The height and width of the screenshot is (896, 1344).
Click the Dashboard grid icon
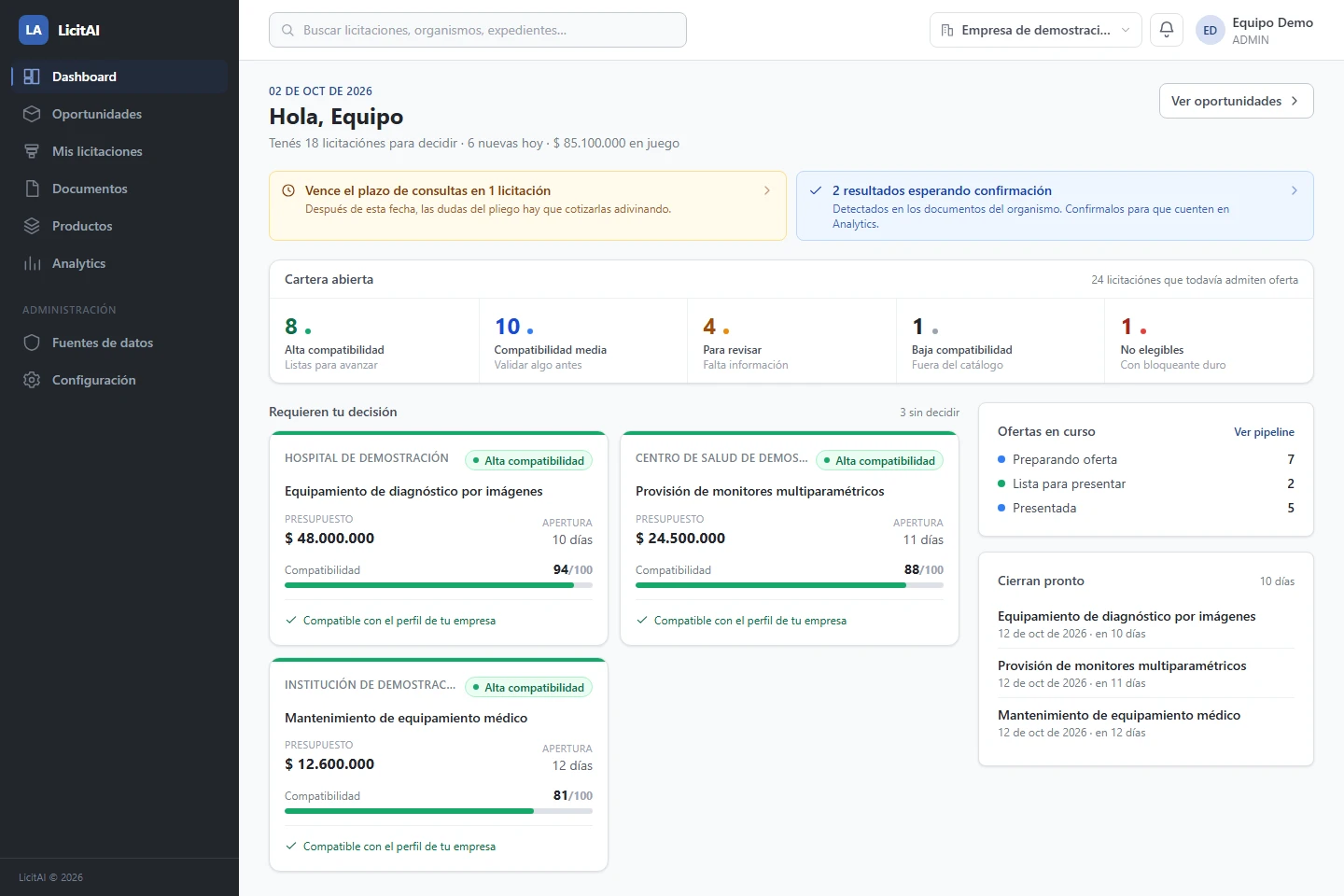(32, 77)
